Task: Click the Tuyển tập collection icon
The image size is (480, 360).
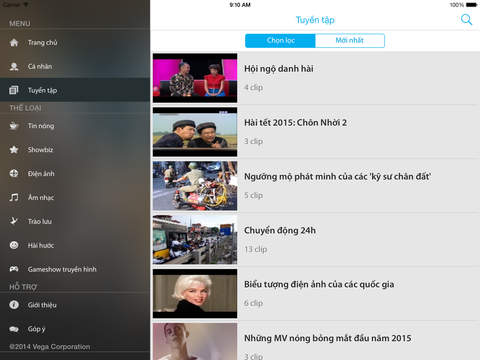Action: point(14,90)
